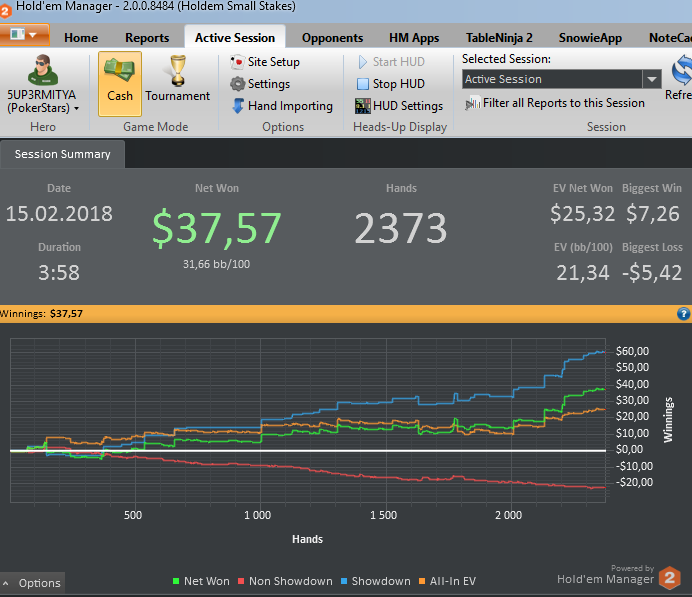Open the Selected Session dropdown

[x=652, y=79]
